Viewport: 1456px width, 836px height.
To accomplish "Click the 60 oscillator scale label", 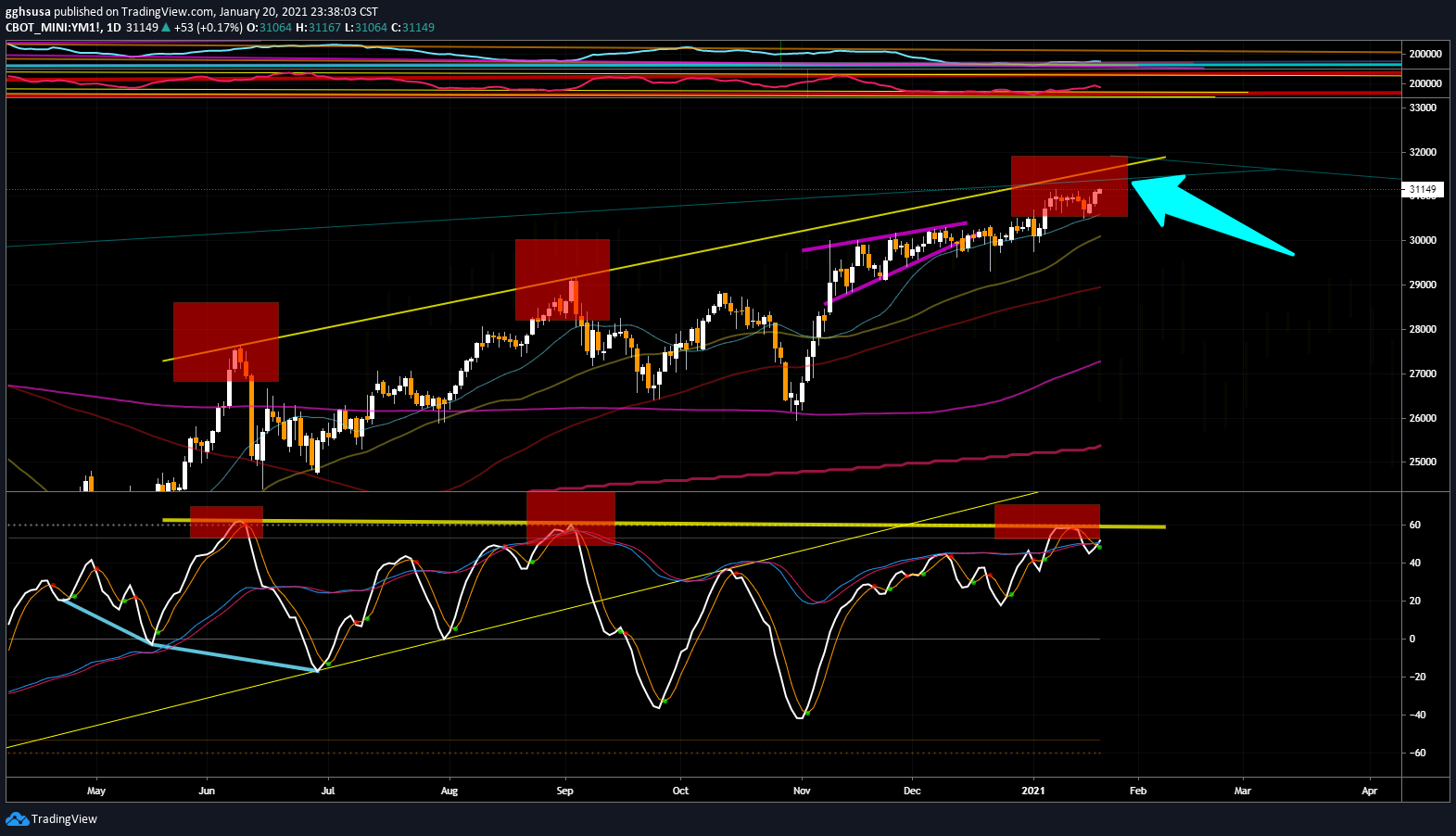I will [x=1415, y=525].
